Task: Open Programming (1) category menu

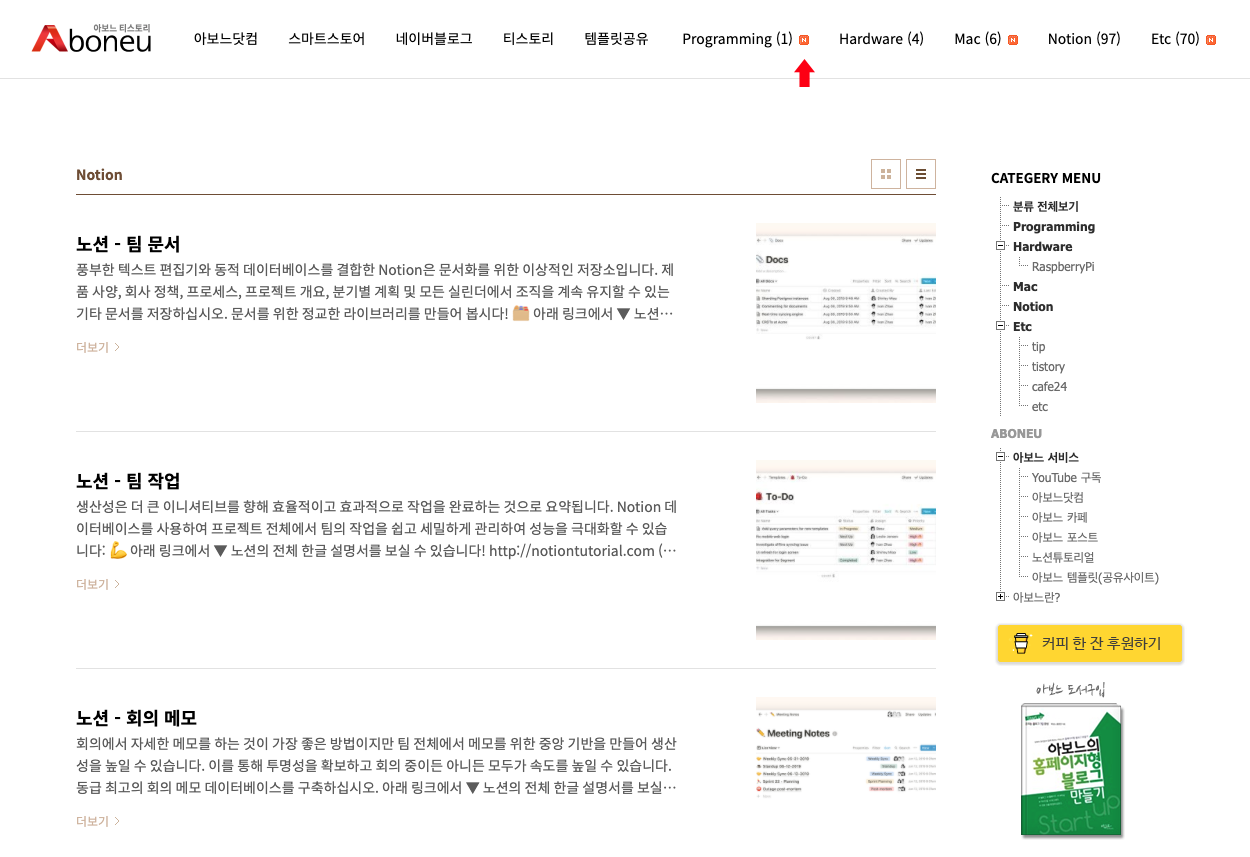Action: (737, 39)
